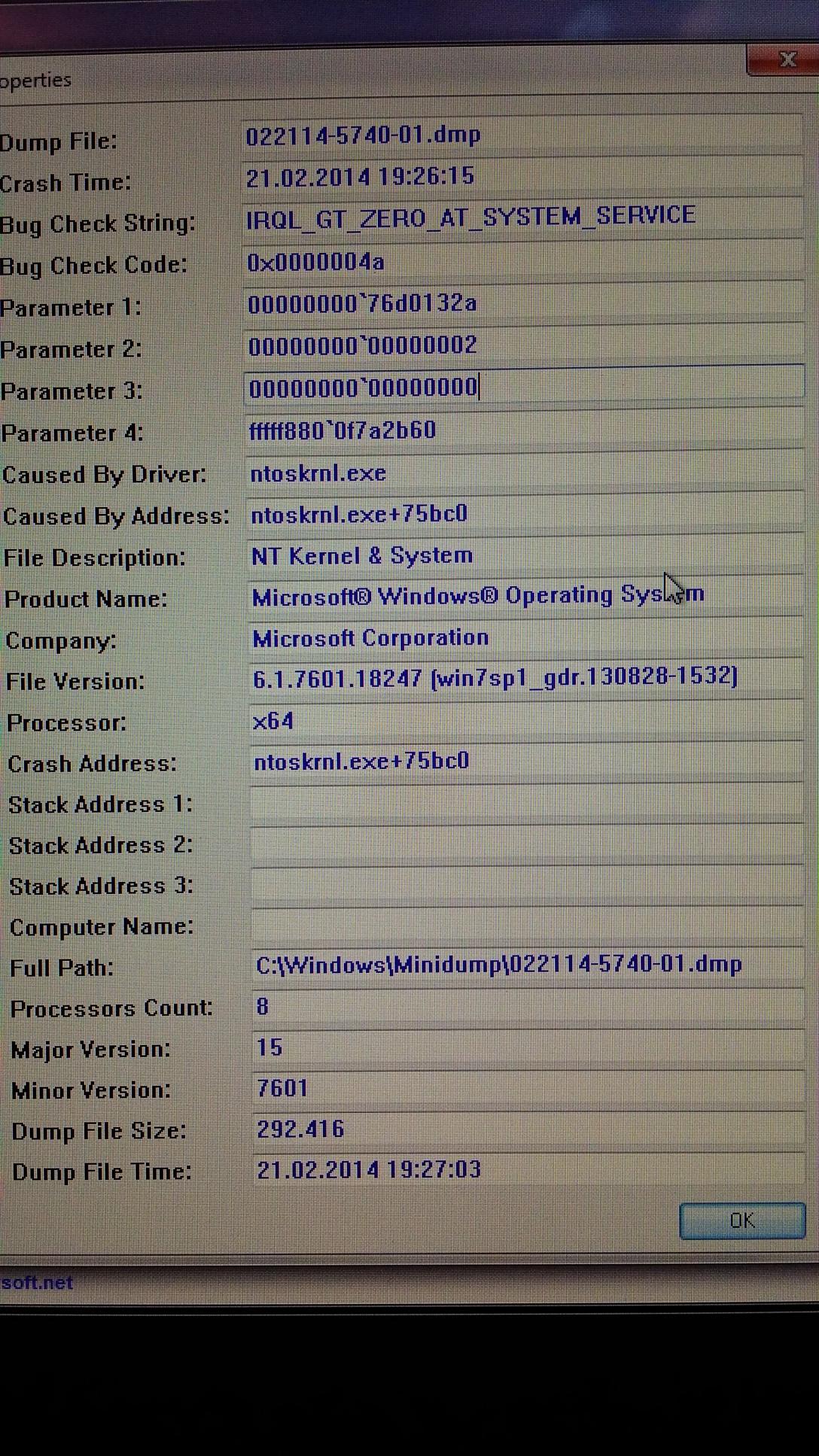Click the Product Name value field
Image resolution: width=819 pixels, height=1456 pixels.
[x=526, y=596]
